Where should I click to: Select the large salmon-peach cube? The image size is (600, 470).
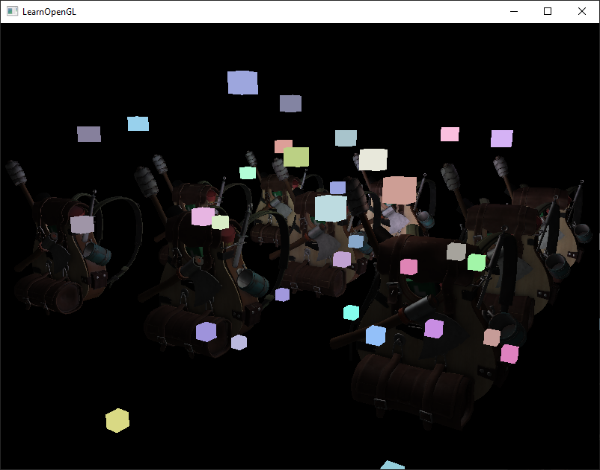pyautogui.click(x=399, y=190)
